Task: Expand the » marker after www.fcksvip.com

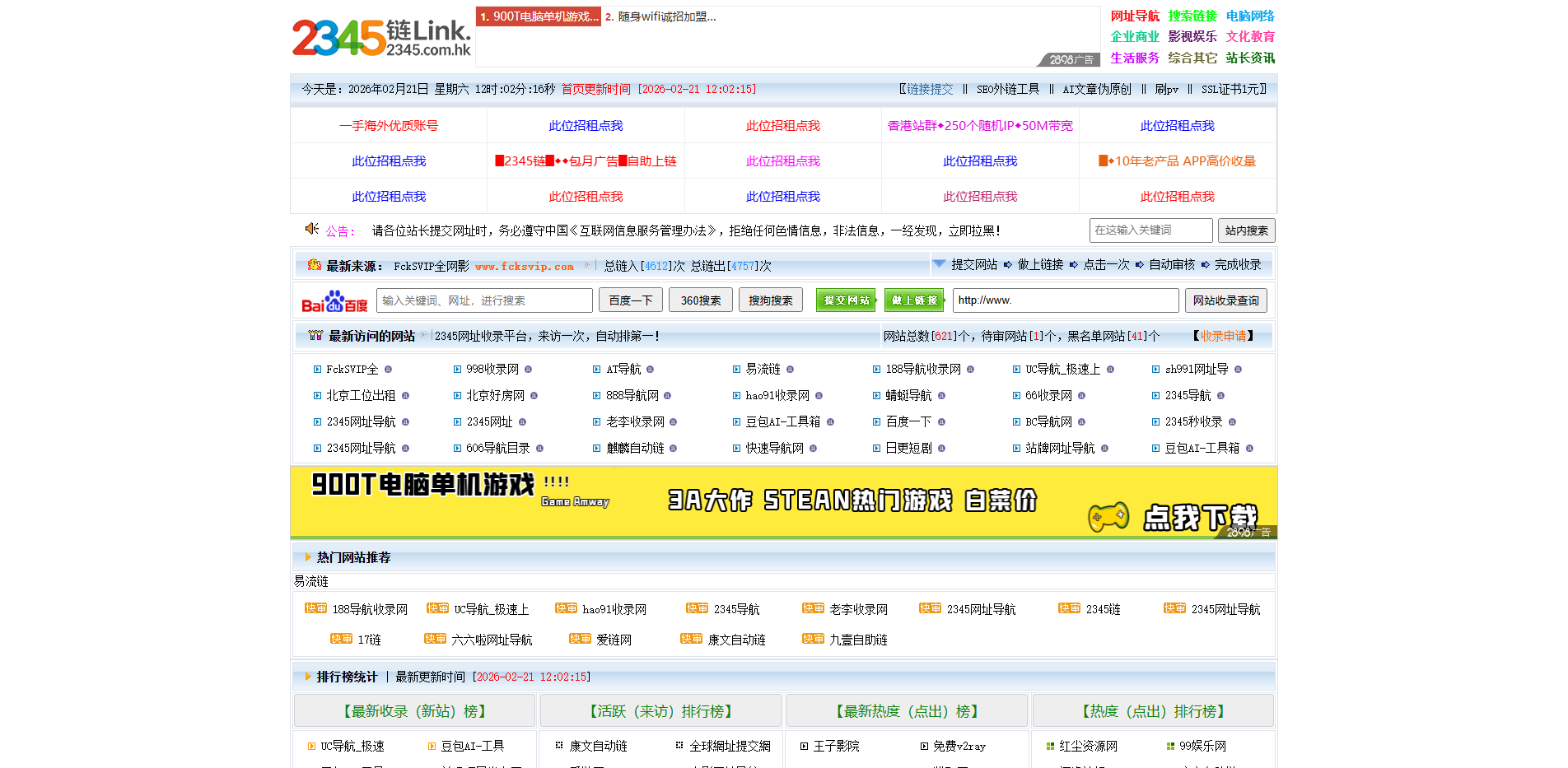Action: tap(587, 265)
